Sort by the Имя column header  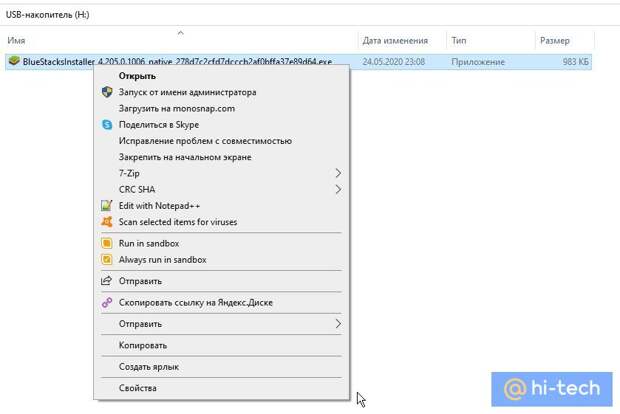tap(16, 40)
